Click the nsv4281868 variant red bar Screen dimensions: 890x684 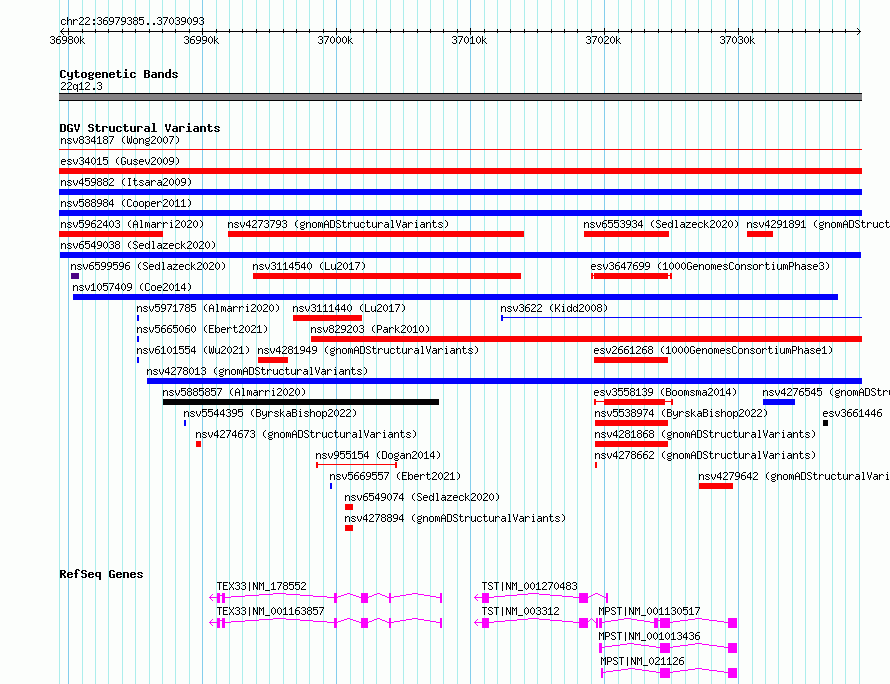pos(631,444)
